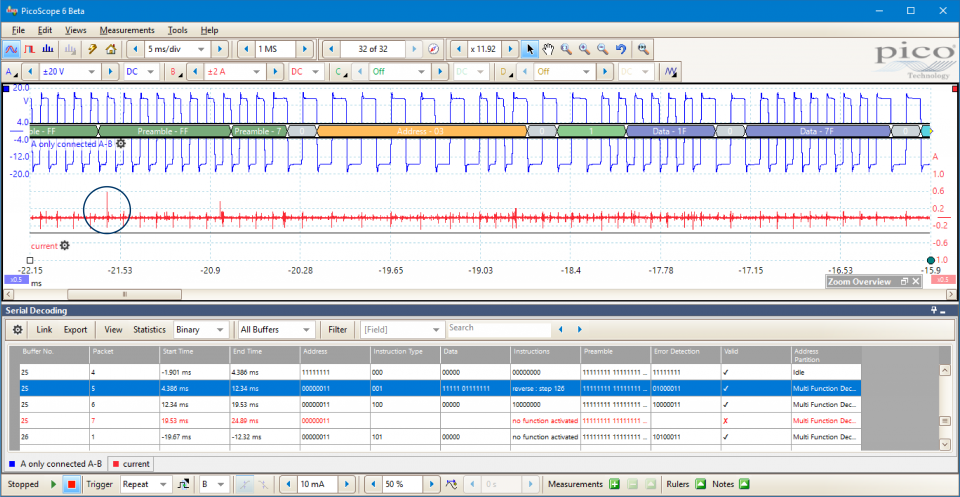960x497 pixels.
Task: Select the Hand pan tool
Action: click(548, 49)
